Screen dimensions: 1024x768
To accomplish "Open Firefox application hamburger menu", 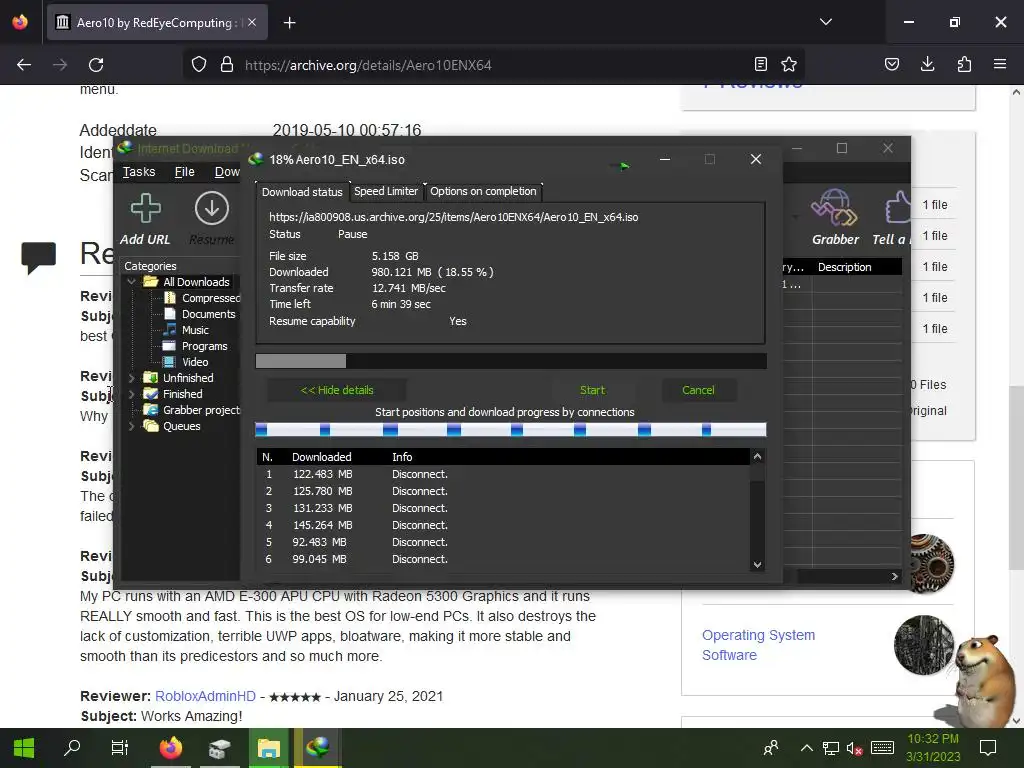I will click(x=1000, y=64).
